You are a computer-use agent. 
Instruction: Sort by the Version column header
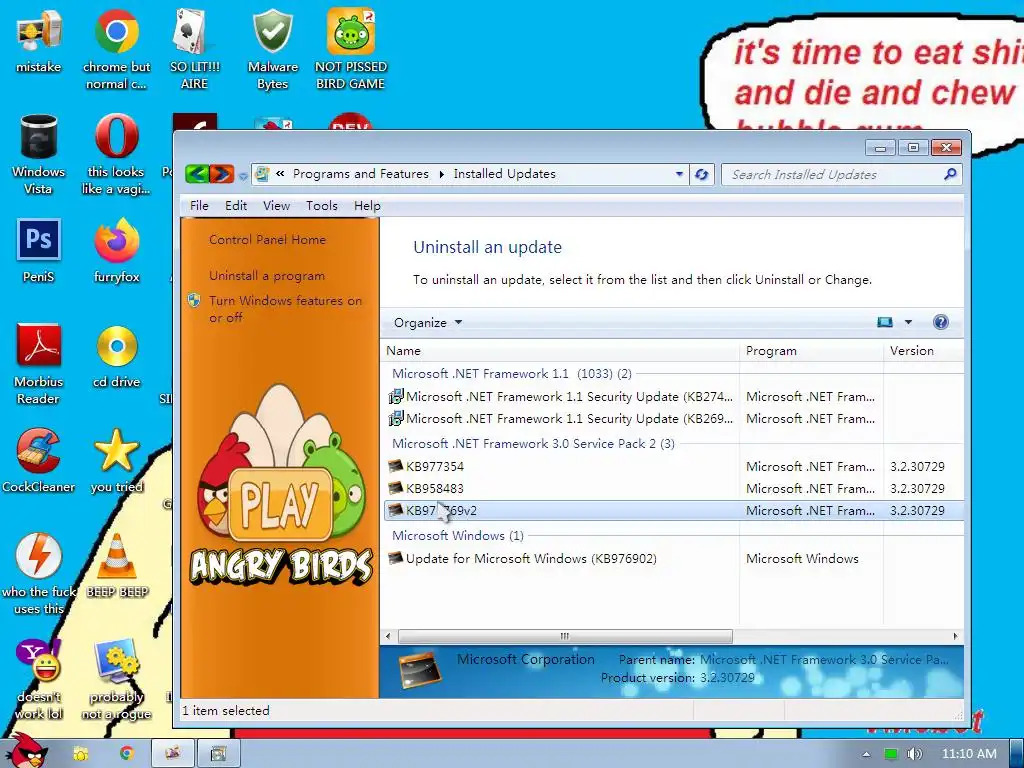(x=923, y=351)
